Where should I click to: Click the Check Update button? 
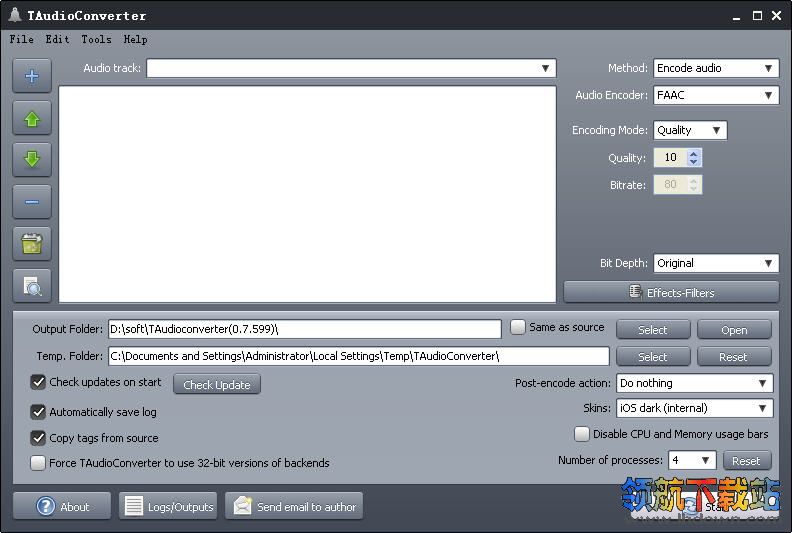[217, 384]
